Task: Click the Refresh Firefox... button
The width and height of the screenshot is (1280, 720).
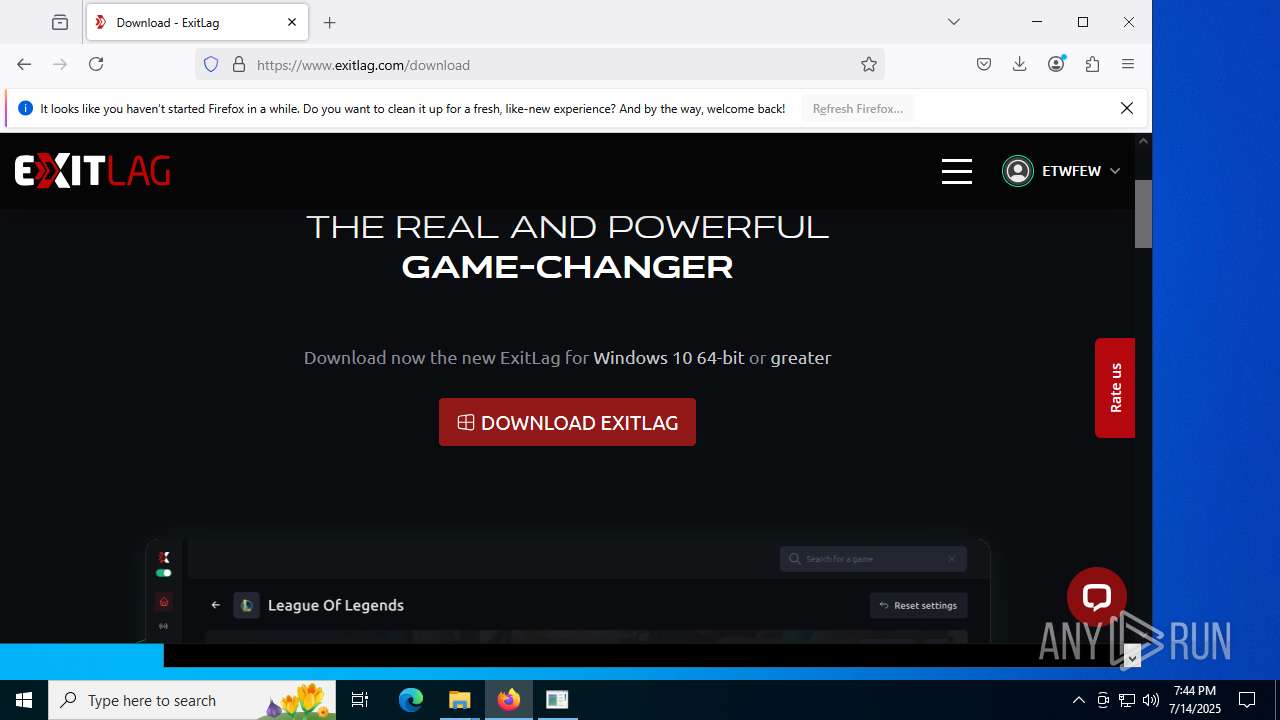Action: (x=858, y=108)
